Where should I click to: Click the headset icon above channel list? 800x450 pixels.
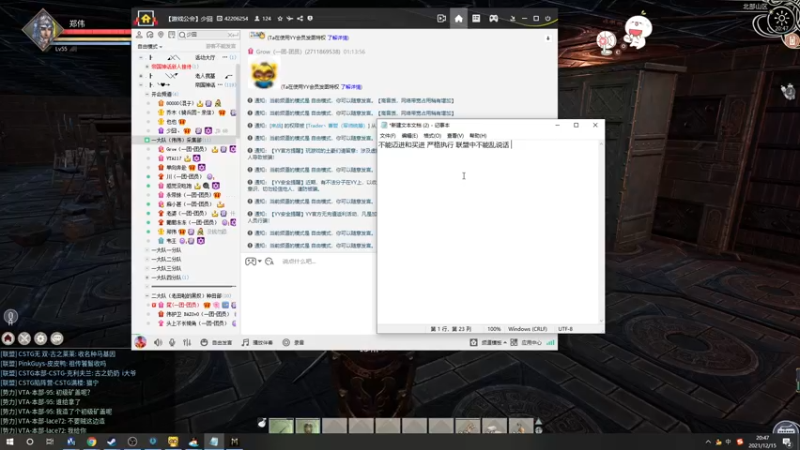[150, 35]
